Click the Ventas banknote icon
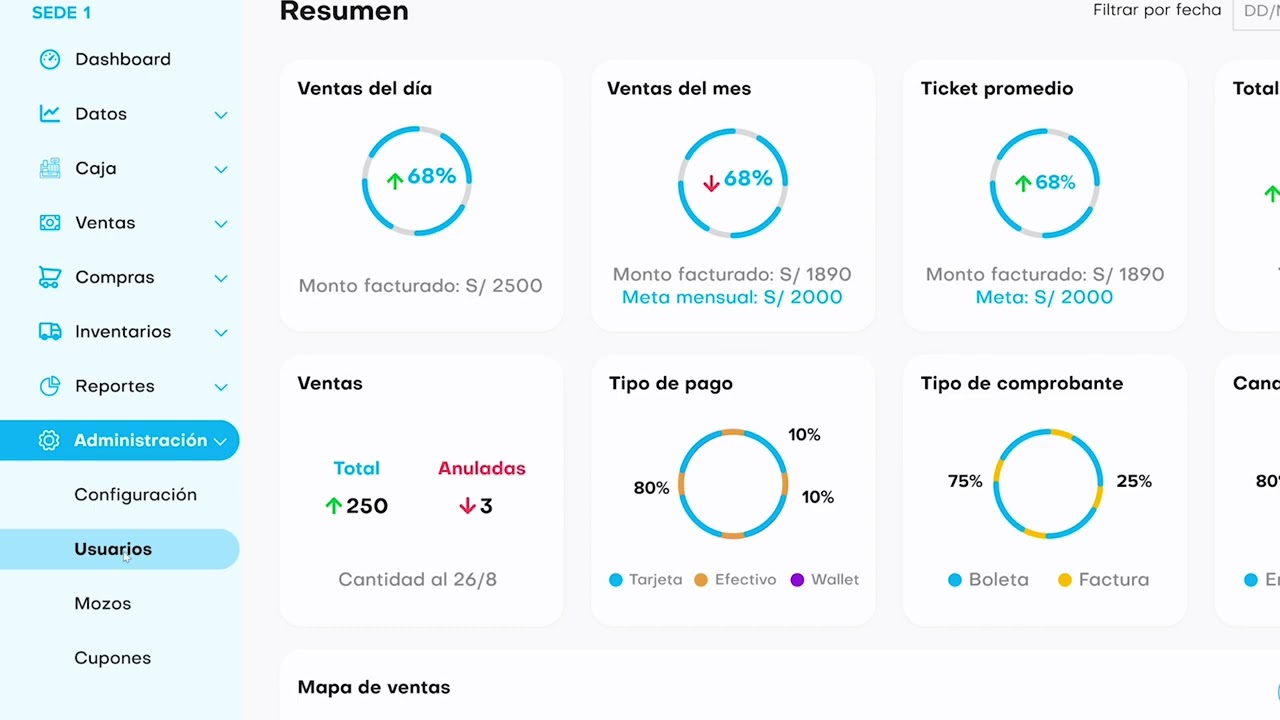Screen dimensions: 1280x720 click(x=49, y=223)
